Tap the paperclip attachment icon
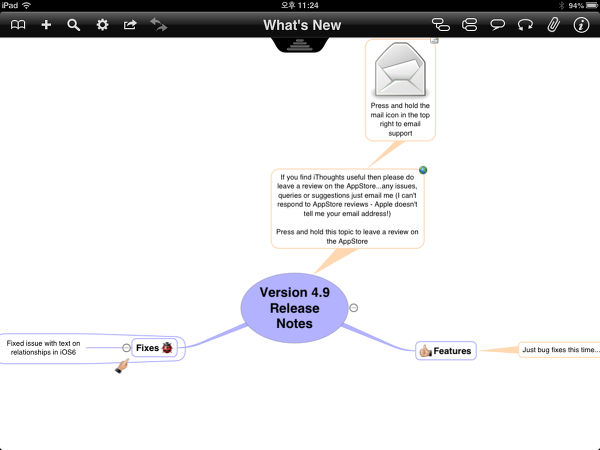The height and width of the screenshot is (450, 600). click(553, 25)
